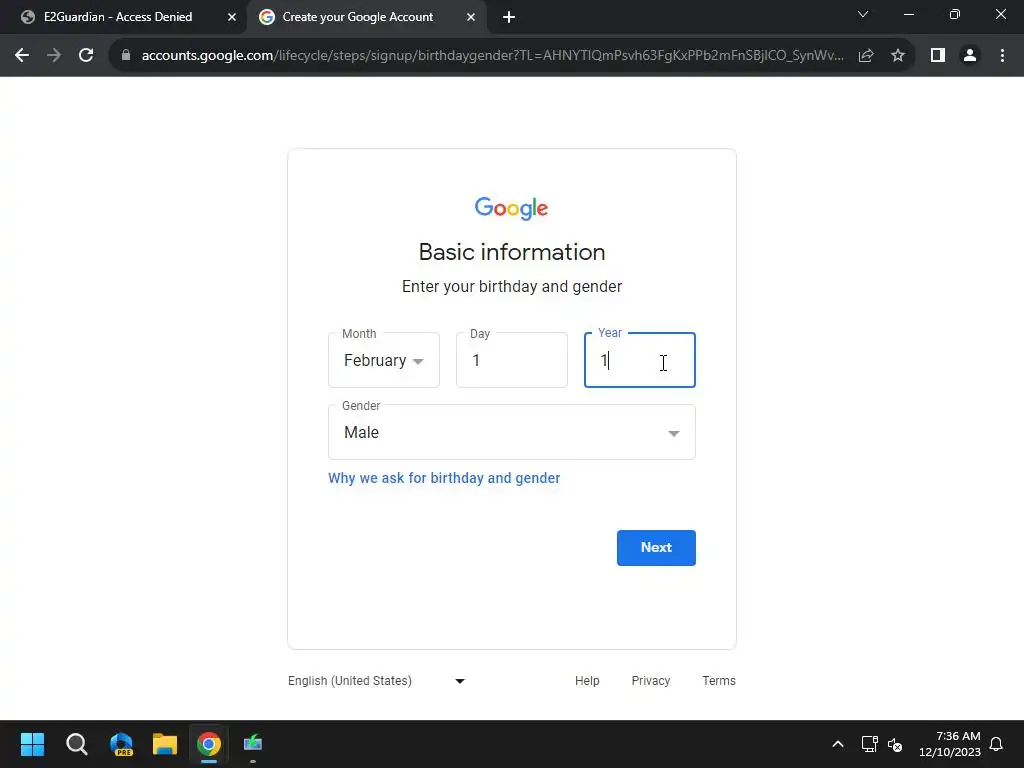The image size is (1024, 768).
Task: Click the forward navigation arrow
Action: click(54, 56)
